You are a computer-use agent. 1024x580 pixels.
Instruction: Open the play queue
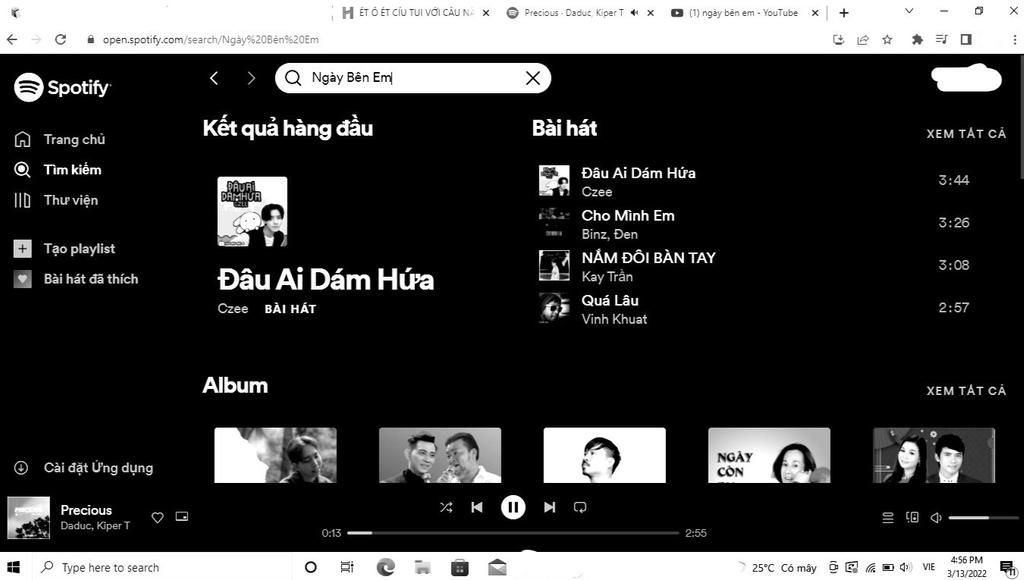pos(888,517)
